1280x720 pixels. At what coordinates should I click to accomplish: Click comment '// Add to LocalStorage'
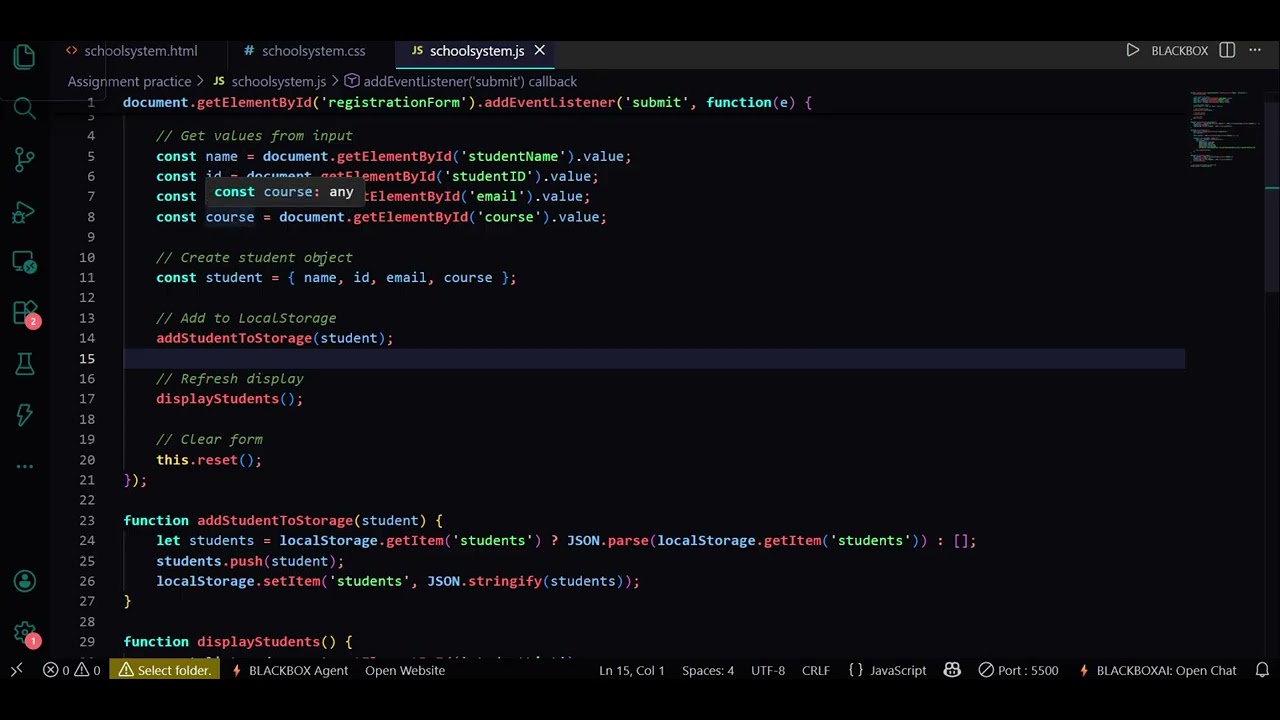pyautogui.click(x=246, y=318)
